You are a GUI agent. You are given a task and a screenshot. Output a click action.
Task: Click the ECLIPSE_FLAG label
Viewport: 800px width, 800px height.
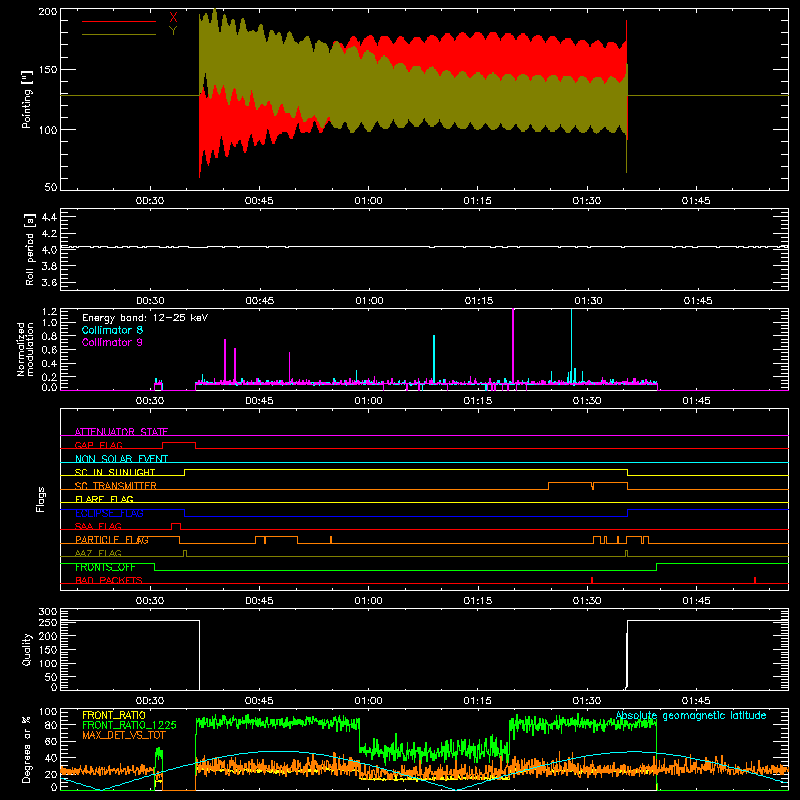pyautogui.click(x=109, y=513)
